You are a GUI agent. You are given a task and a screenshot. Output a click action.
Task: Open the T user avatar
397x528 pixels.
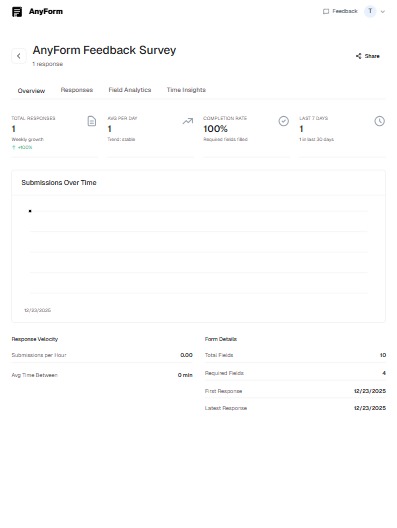point(370,11)
